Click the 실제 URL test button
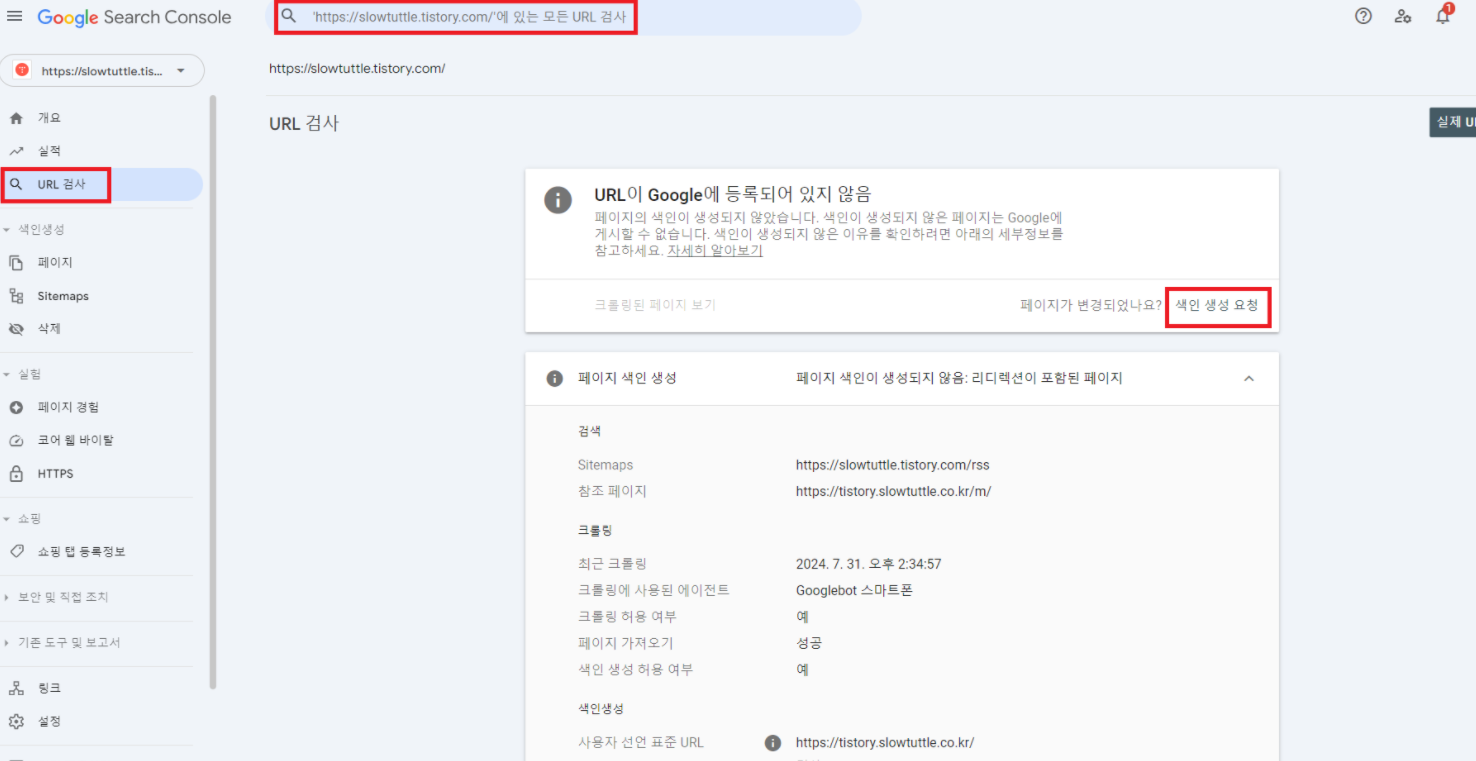Viewport: 1476px width, 761px height. (x=1453, y=122)
